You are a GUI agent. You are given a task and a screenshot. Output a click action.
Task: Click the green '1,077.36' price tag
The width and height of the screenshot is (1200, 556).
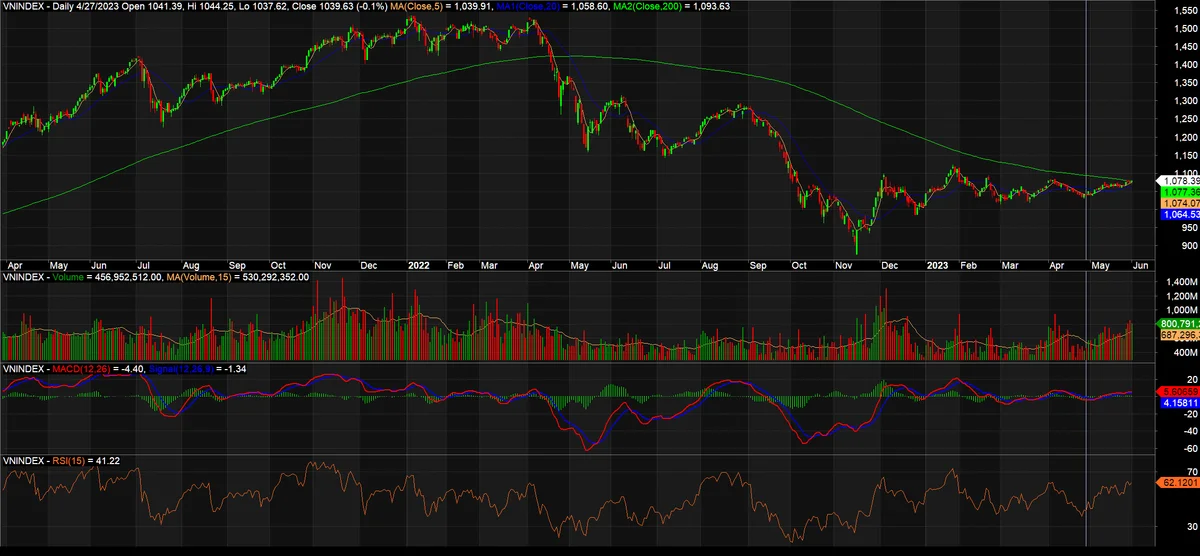coord(1178,191)
